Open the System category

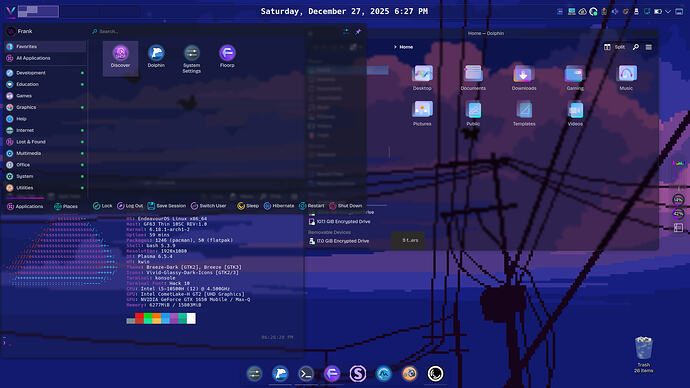tap(45, 176)
